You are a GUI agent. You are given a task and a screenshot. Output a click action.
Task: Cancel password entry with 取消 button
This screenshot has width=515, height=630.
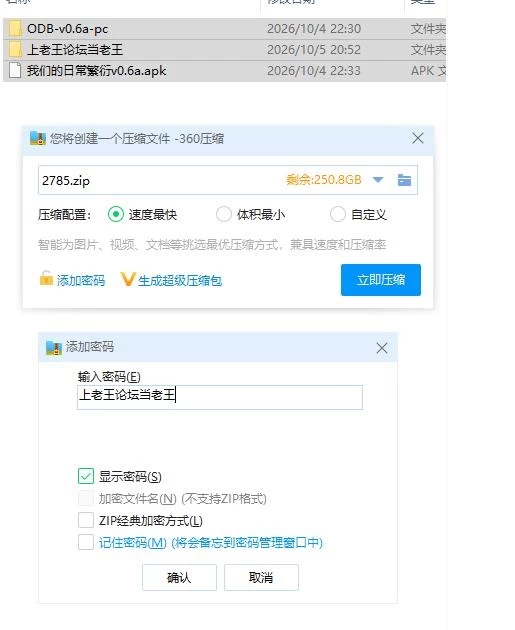(x=261, y=577)
